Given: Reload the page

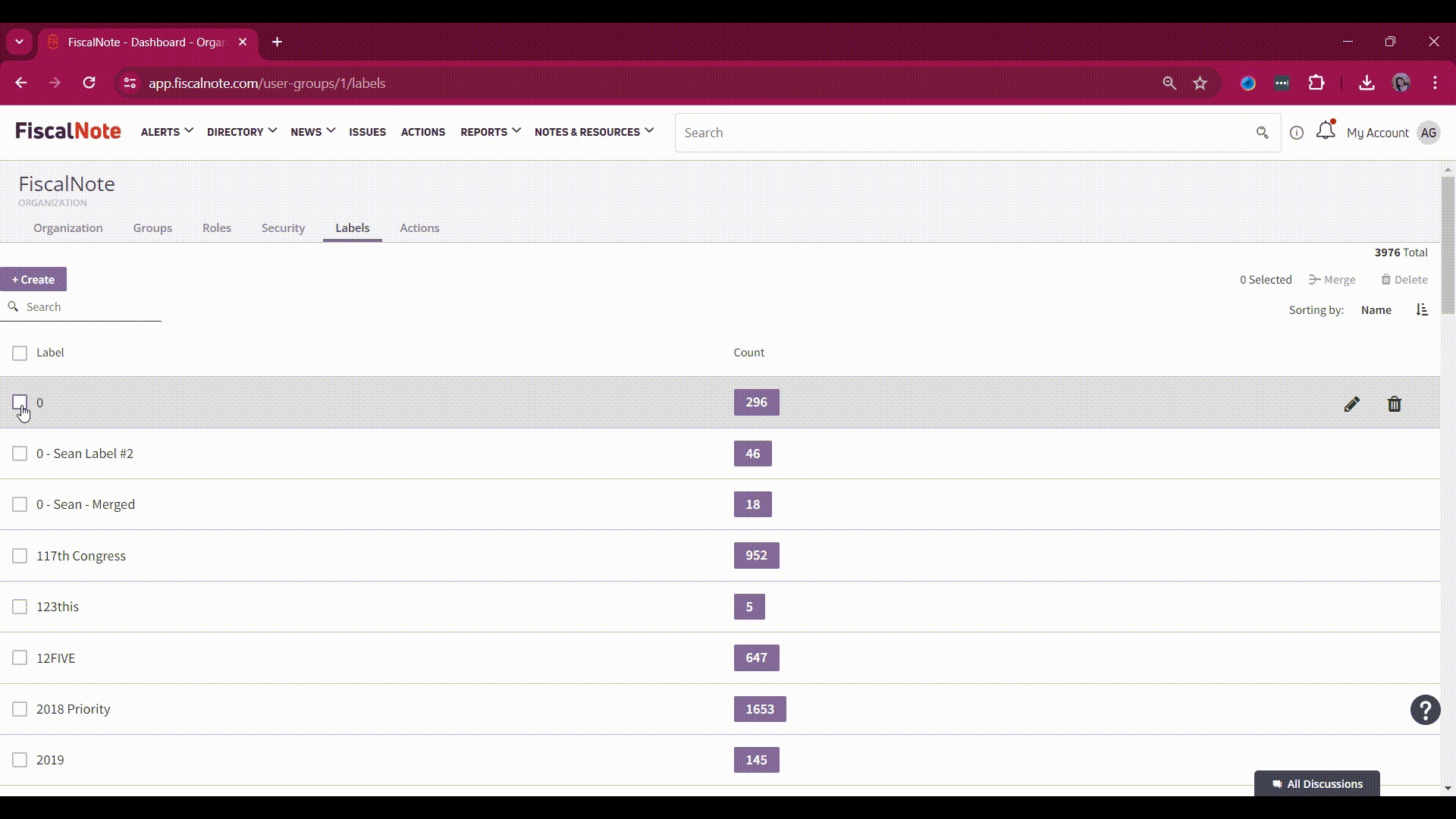Looking at the screenshot, I should tap(89, 83).
